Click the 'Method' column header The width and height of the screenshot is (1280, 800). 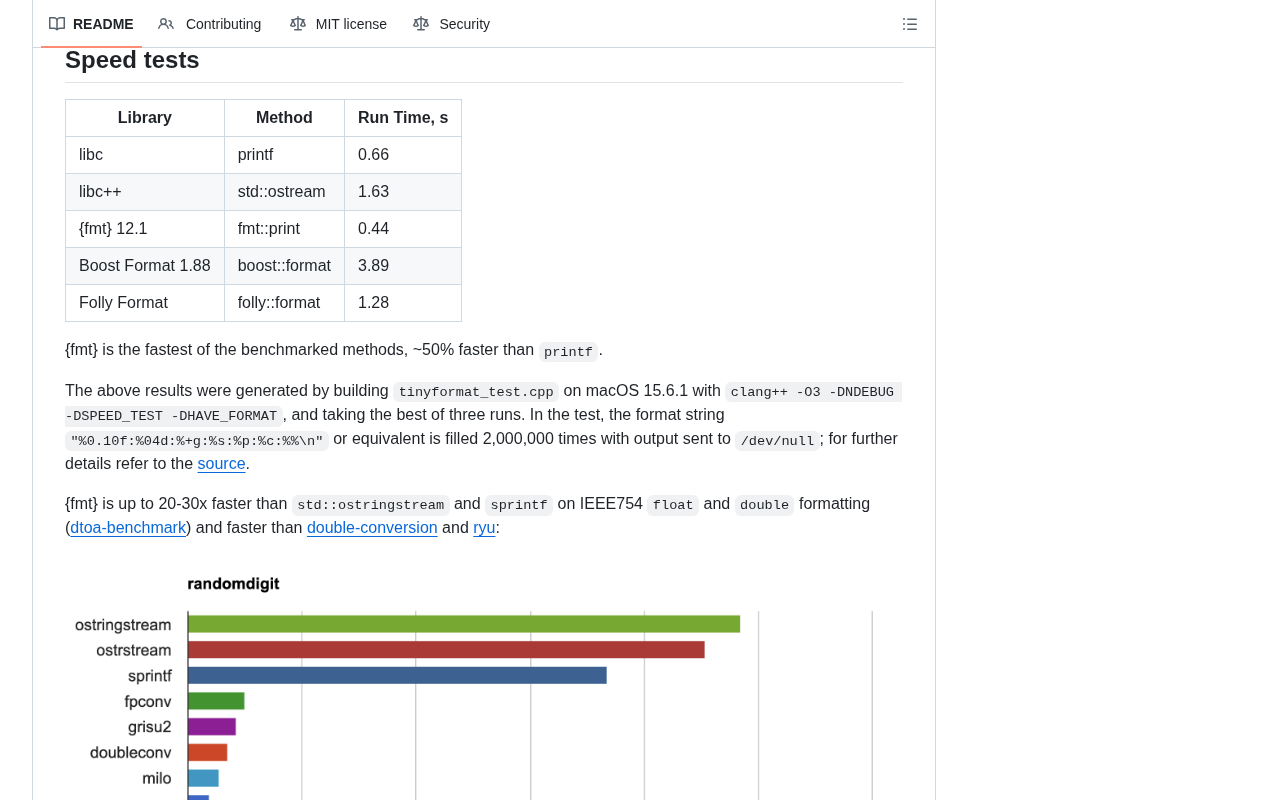(284, 118)
